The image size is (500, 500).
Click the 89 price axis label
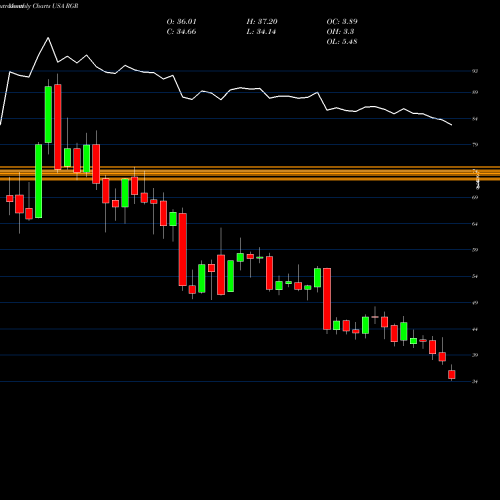point(475,92)
